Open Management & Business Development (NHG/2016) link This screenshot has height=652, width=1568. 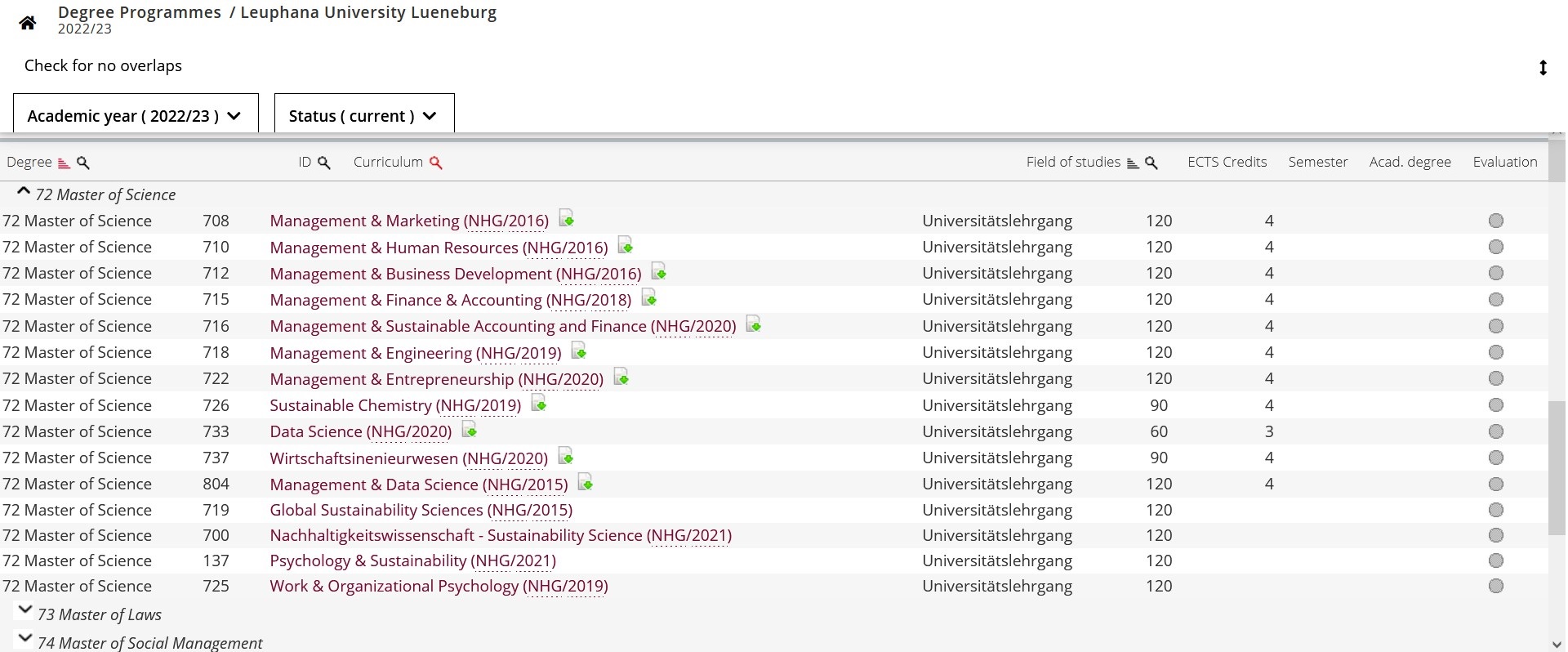[456, 274]
